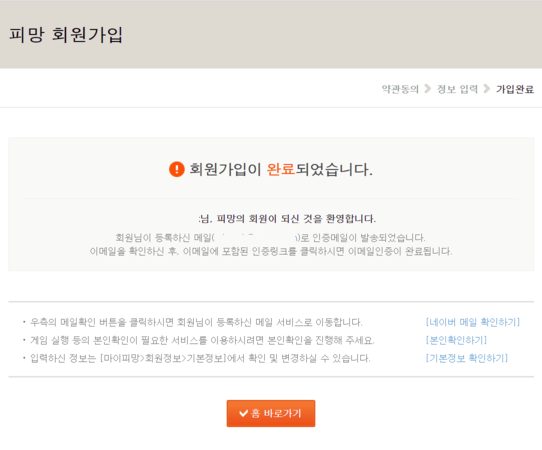Screen dimensions: 542x450
Task: Click the chevron arrow after 정보 입력
Action: (486, 88)
